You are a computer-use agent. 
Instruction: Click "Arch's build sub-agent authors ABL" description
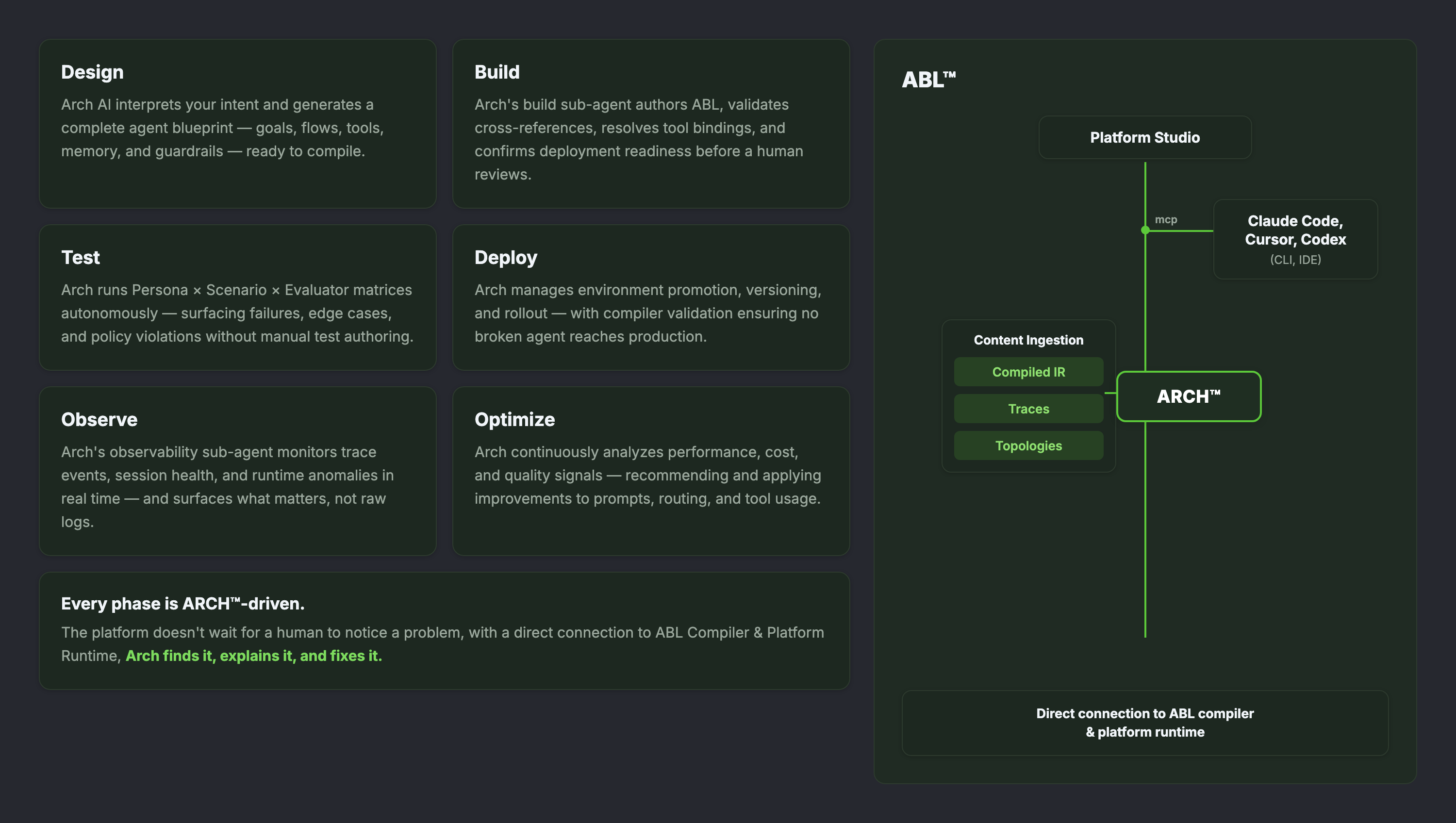(639, 140)
